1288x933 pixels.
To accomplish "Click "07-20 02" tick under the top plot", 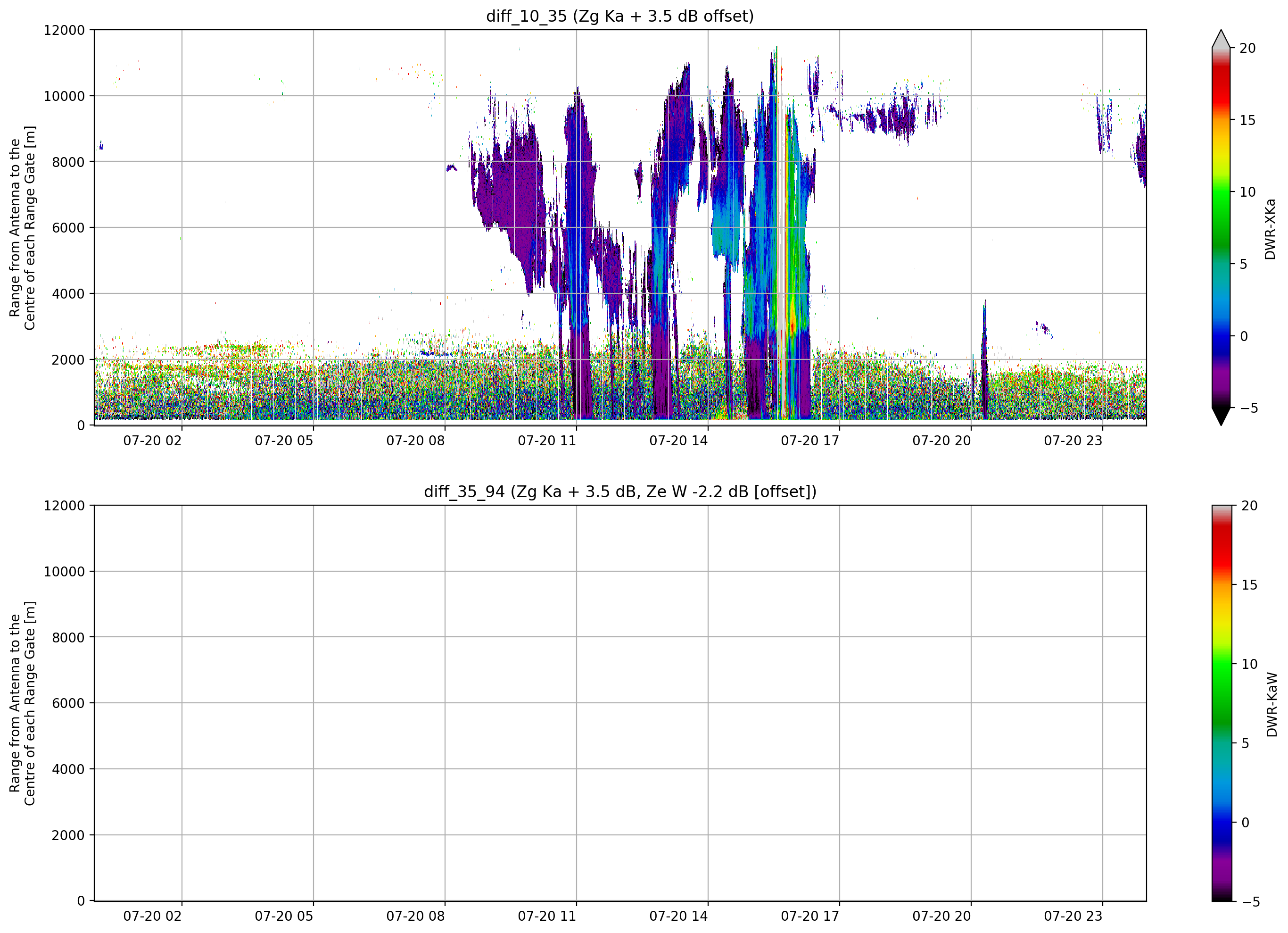I will click(152, 441).
